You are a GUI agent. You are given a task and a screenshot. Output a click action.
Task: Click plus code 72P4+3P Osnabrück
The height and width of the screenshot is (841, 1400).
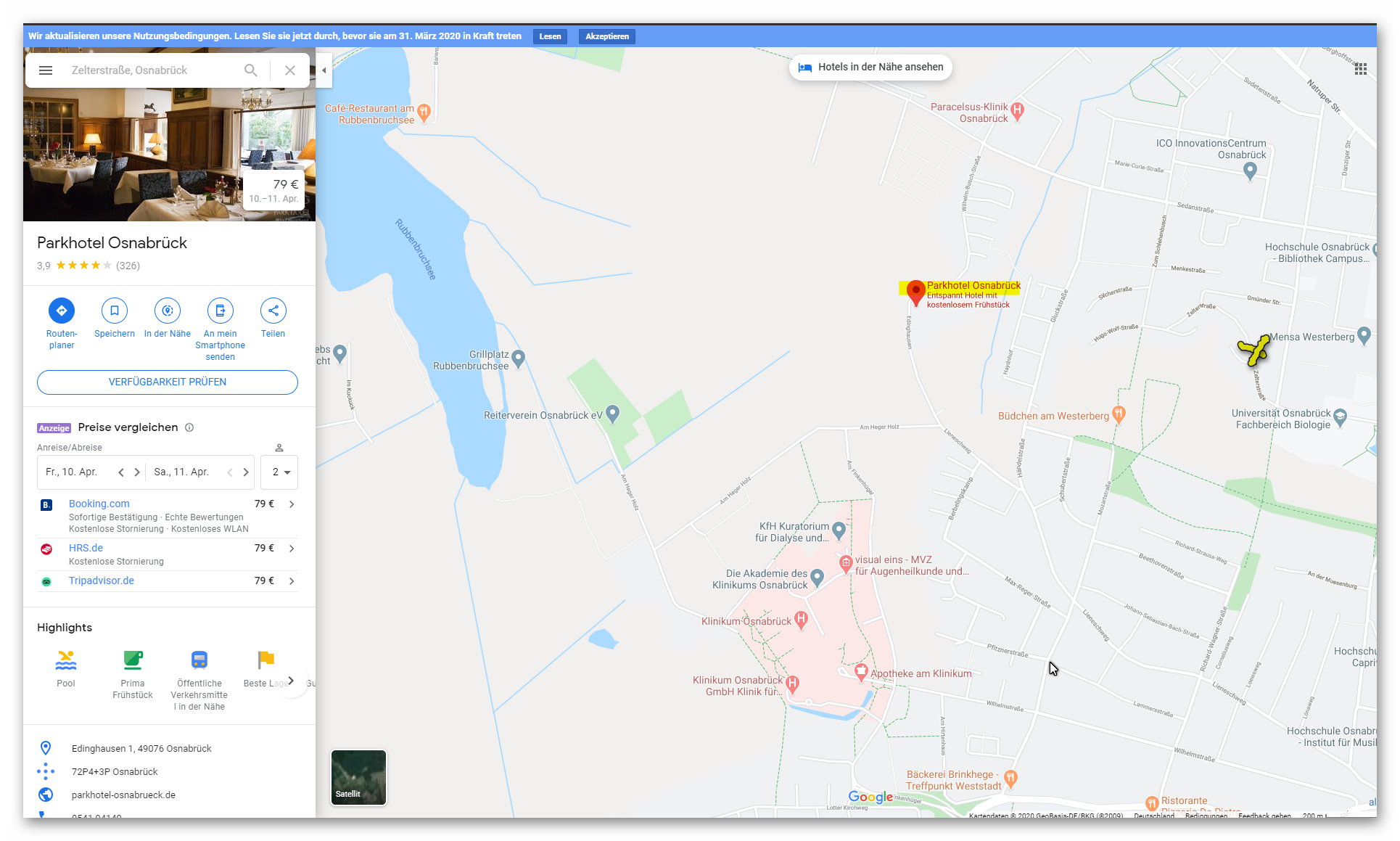(x=115, y=772)
